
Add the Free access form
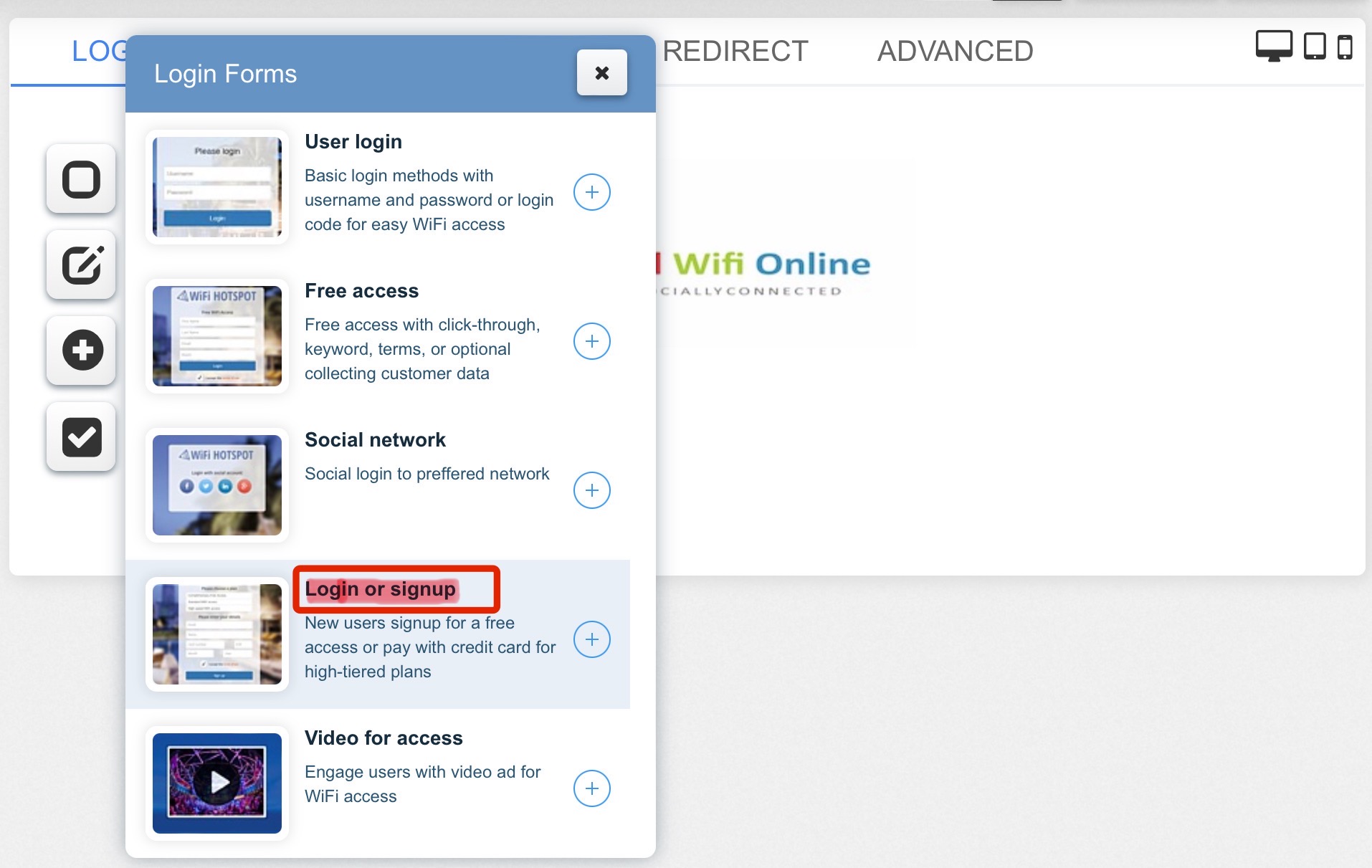tap(591, 341)
